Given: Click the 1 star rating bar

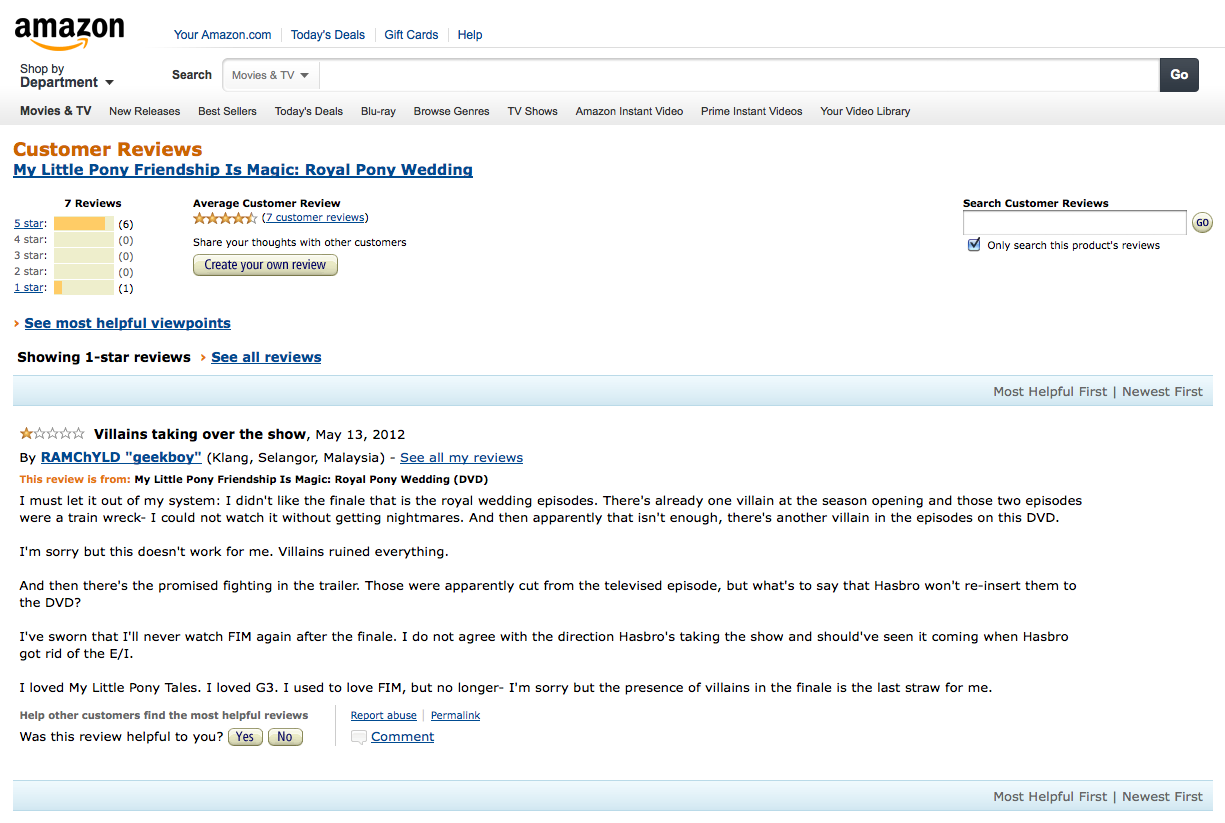Looking at the screenshot, I should click(x=83, y=288).
